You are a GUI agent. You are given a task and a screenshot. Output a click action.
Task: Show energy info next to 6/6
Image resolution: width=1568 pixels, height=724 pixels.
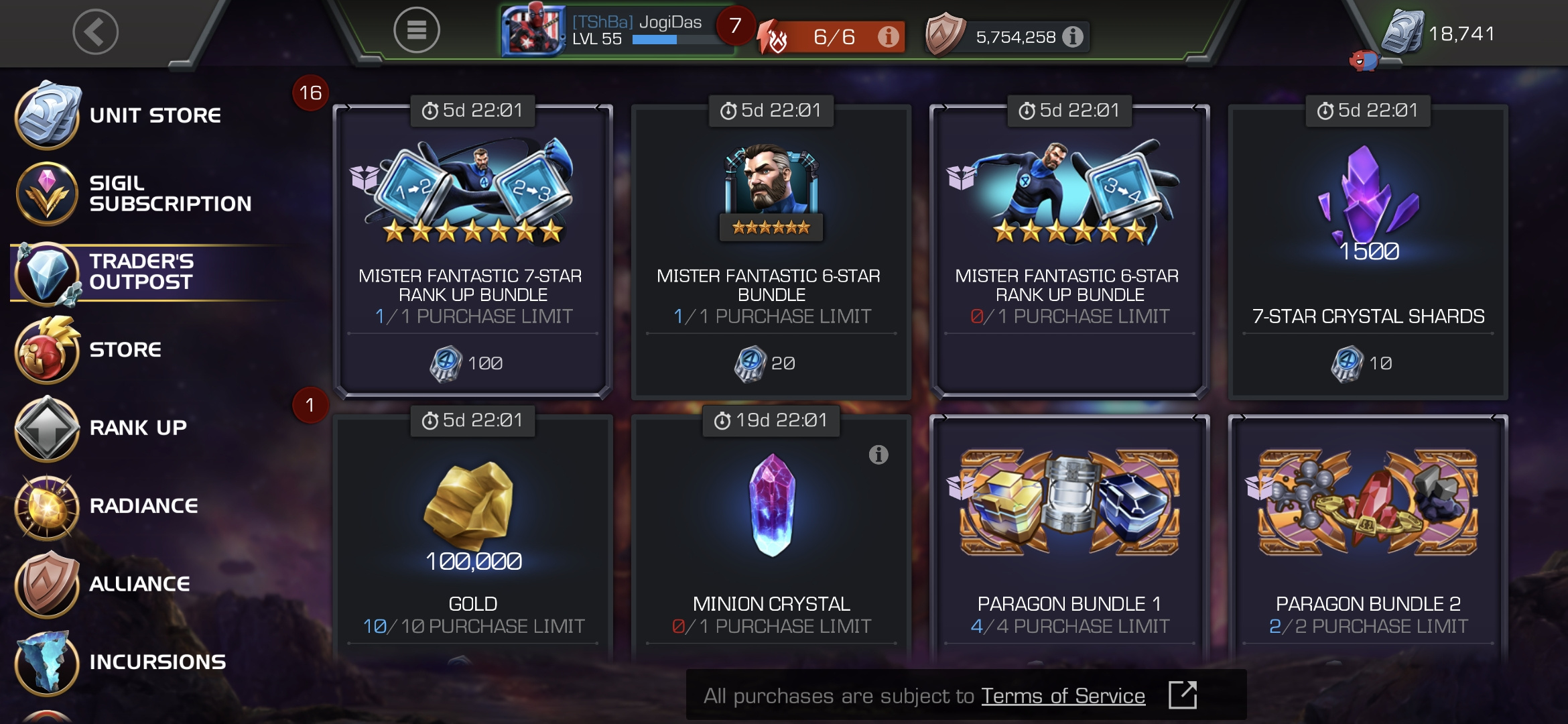click(x=888, y=37)
